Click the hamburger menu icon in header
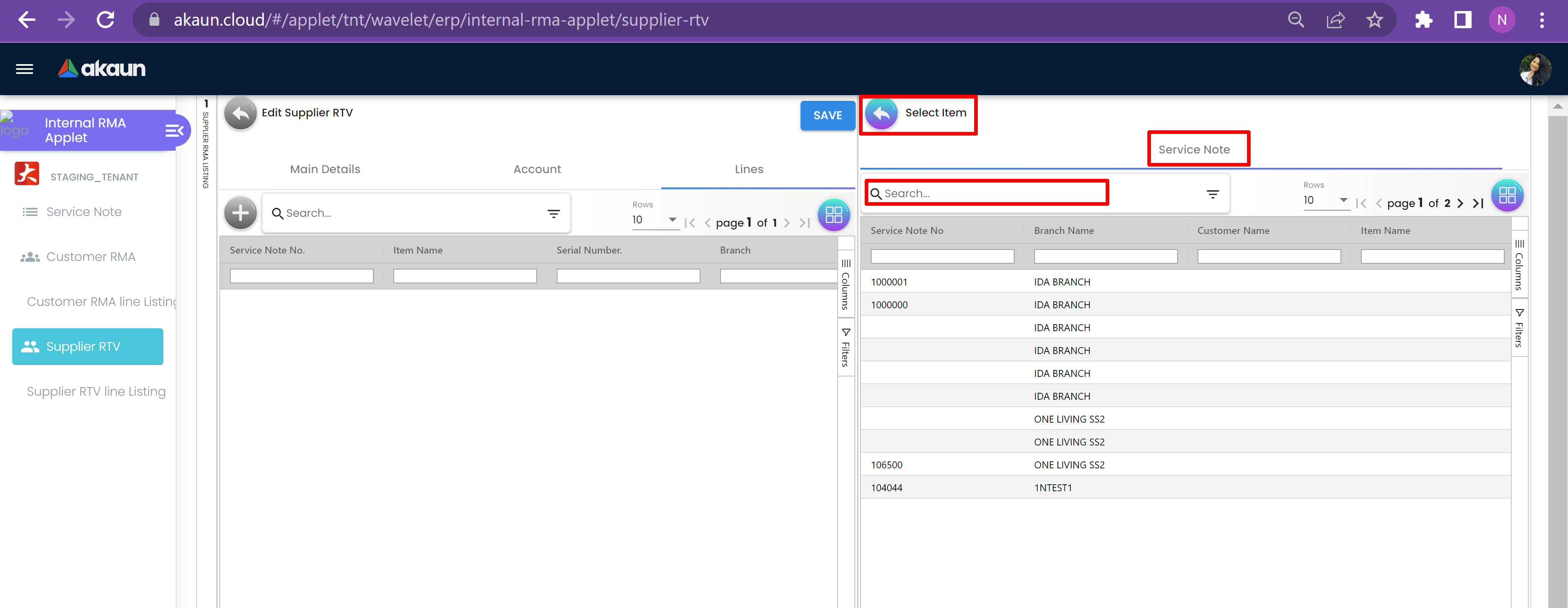 click(25, 69)
